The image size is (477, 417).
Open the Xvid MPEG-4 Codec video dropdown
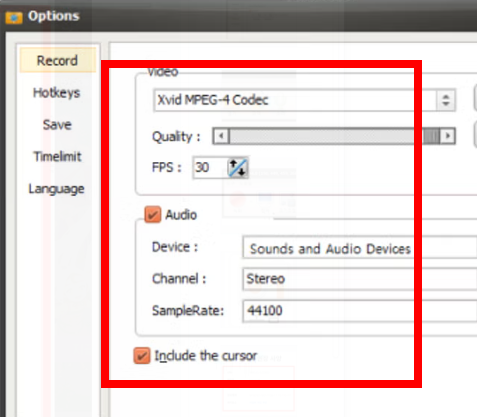point(304,100)
